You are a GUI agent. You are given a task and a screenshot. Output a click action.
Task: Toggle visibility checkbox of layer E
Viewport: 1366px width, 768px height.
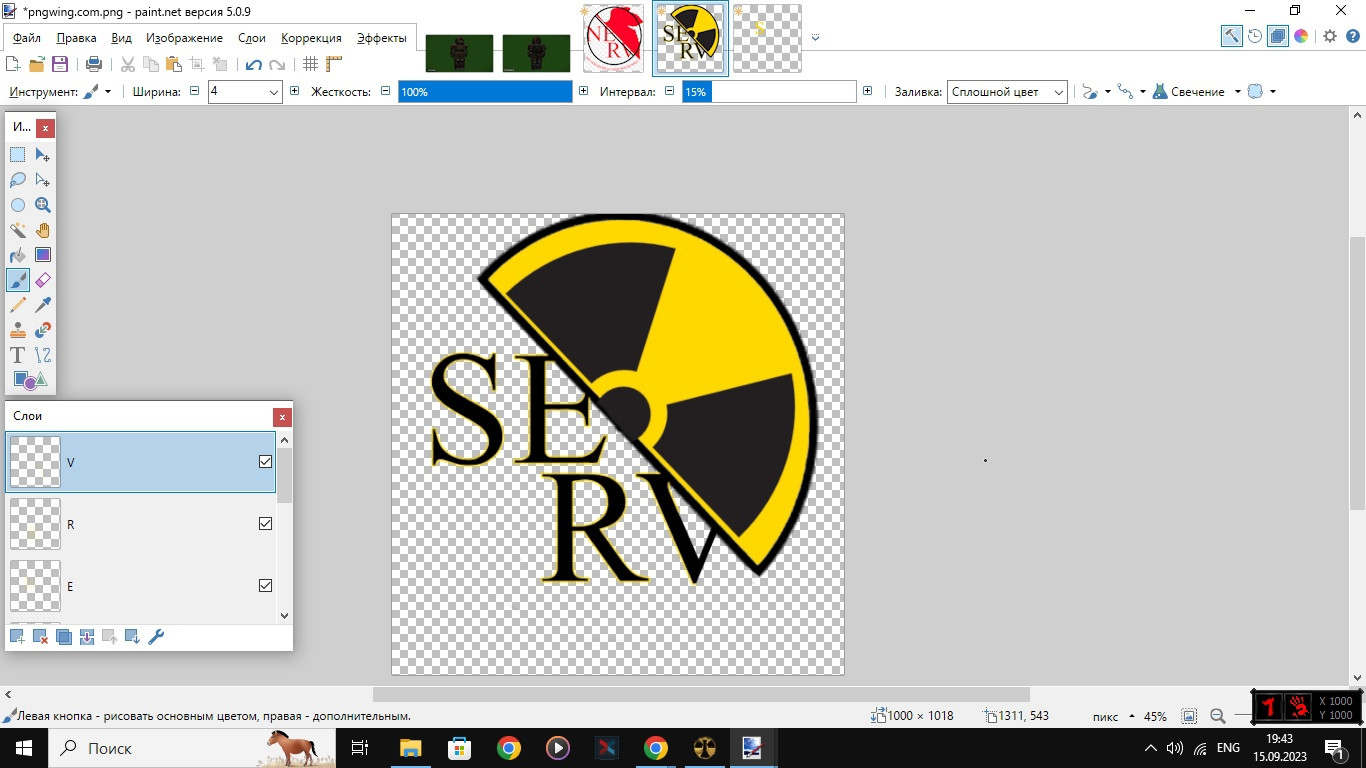pos(265,585)
